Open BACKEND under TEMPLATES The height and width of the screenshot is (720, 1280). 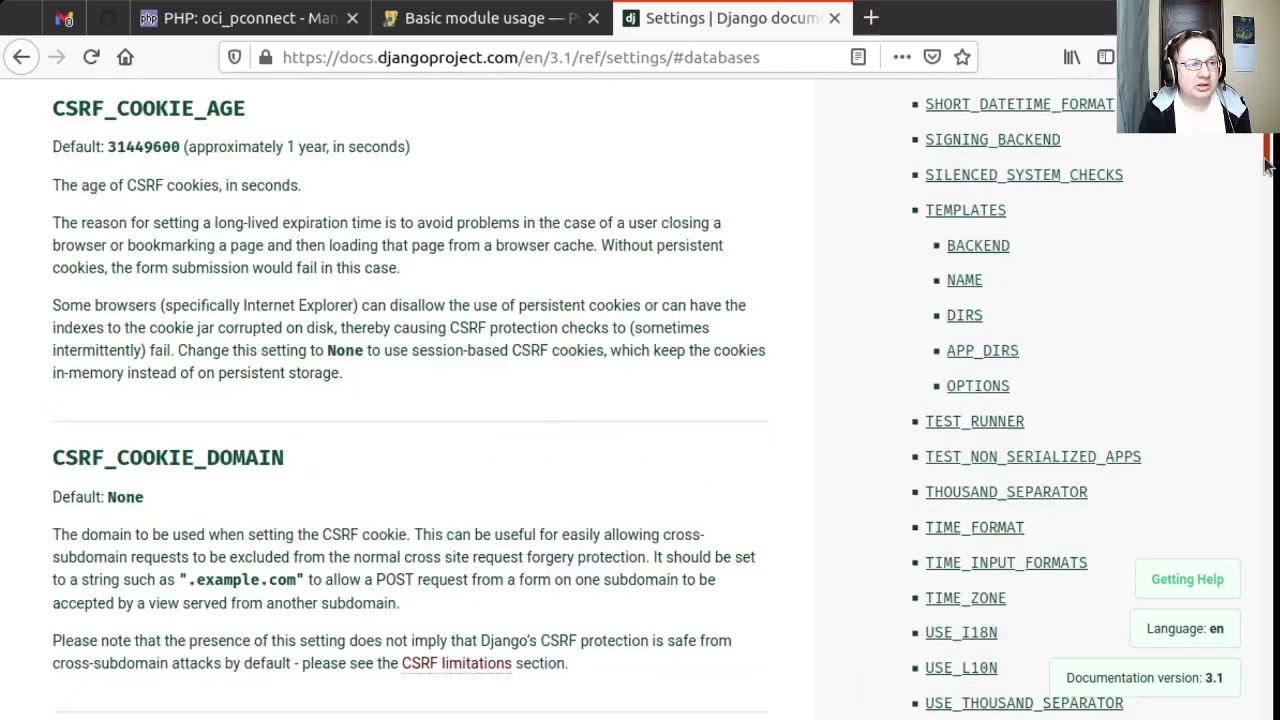[x=978, y=245]
